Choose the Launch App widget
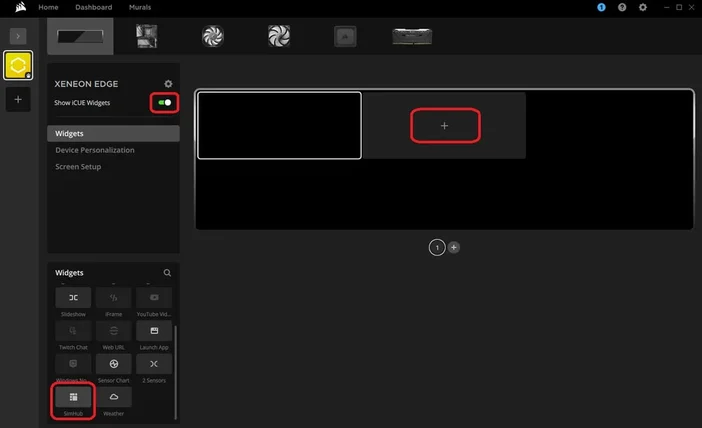This screenshot has height=428, width=702. (154, 331)
